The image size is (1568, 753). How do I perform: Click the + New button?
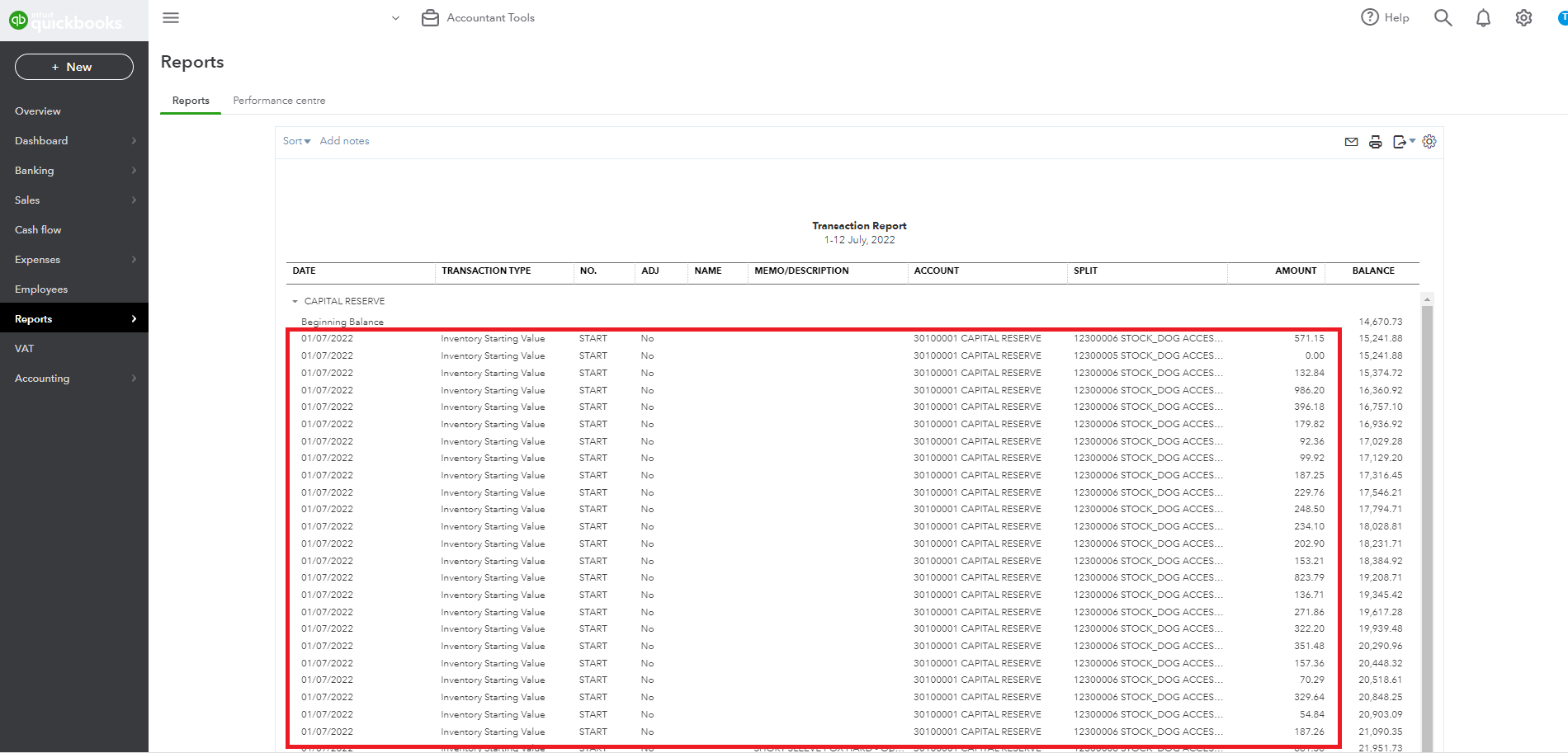(73, 67)
